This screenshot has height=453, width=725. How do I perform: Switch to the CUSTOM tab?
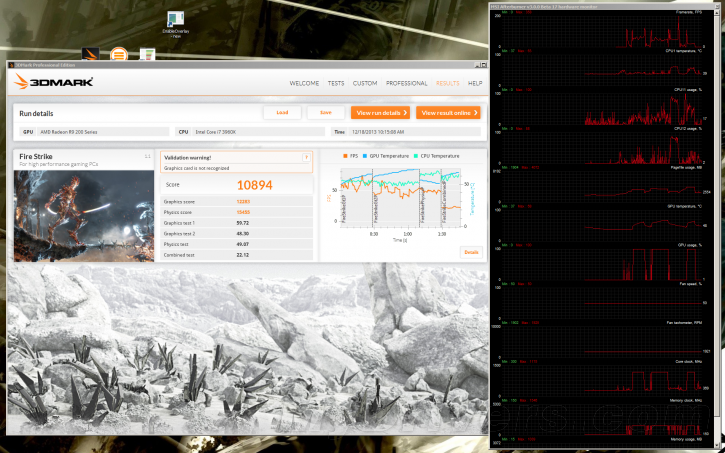pos(365,83)
